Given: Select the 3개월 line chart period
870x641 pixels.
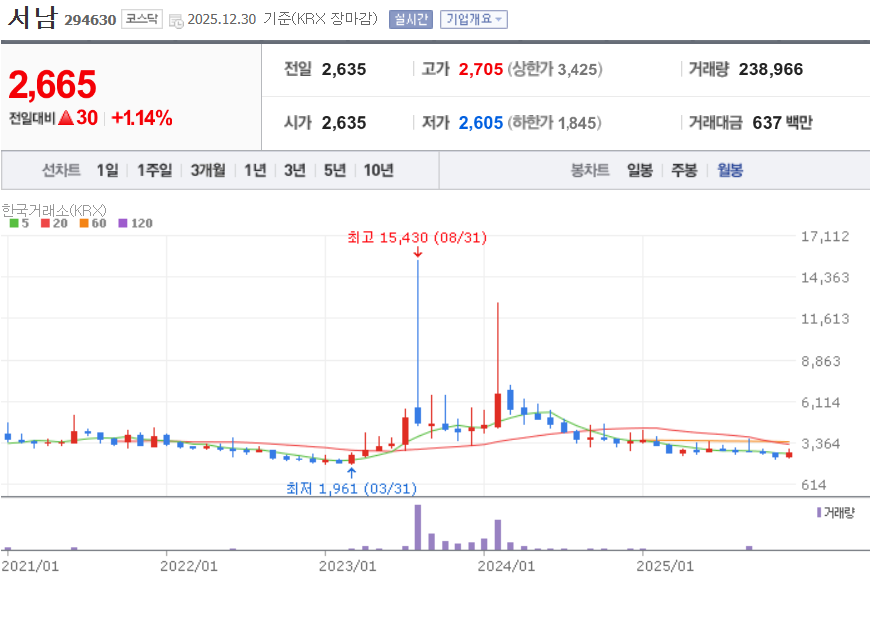Looking at the screenshot, I should (x=208, y=170).
